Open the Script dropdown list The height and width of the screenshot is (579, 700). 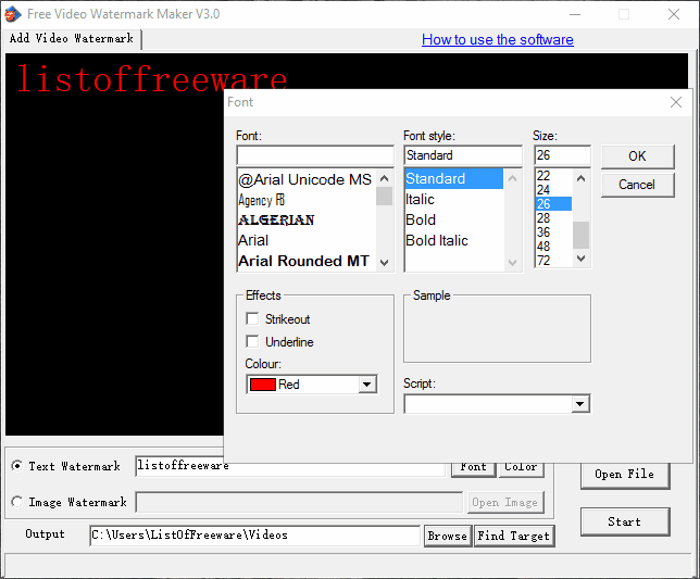[579, 404]
